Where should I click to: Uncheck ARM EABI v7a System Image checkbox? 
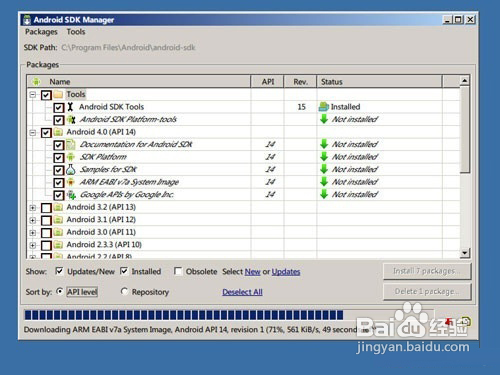tap(59, 183)
